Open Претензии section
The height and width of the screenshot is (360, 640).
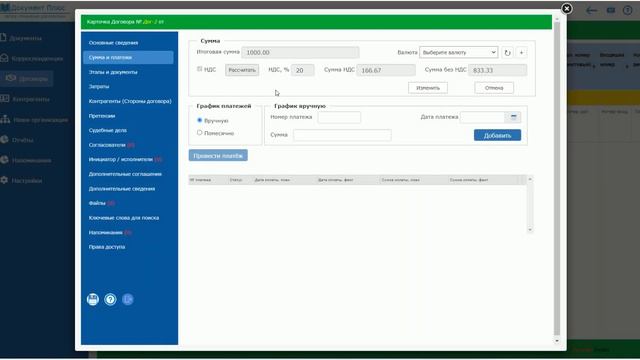[x=102, y=116]
